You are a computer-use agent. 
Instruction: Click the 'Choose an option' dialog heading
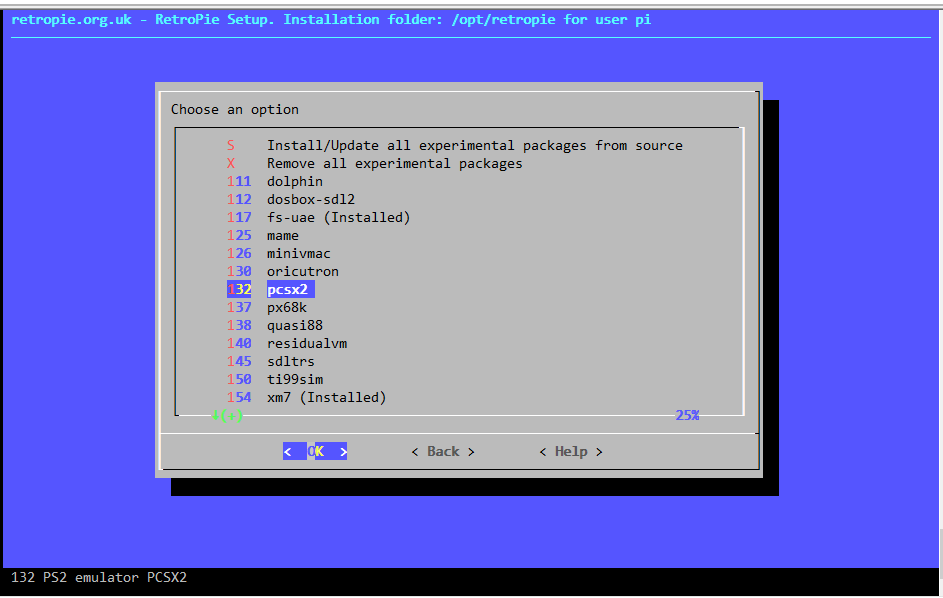pyautogui.click(x=235, y=109)
